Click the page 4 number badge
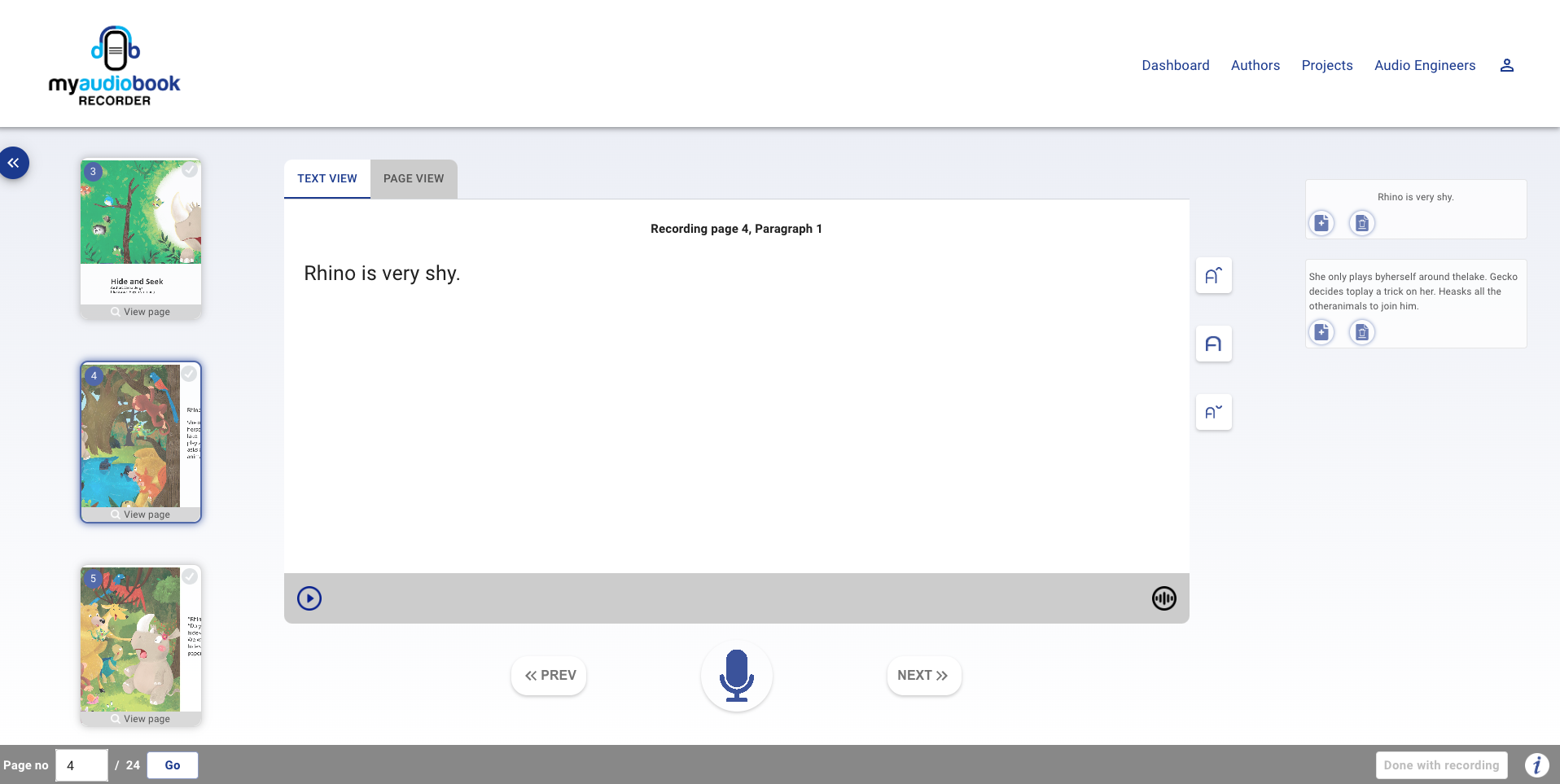This screenshot has width=1560, height=784. point(94,375)
